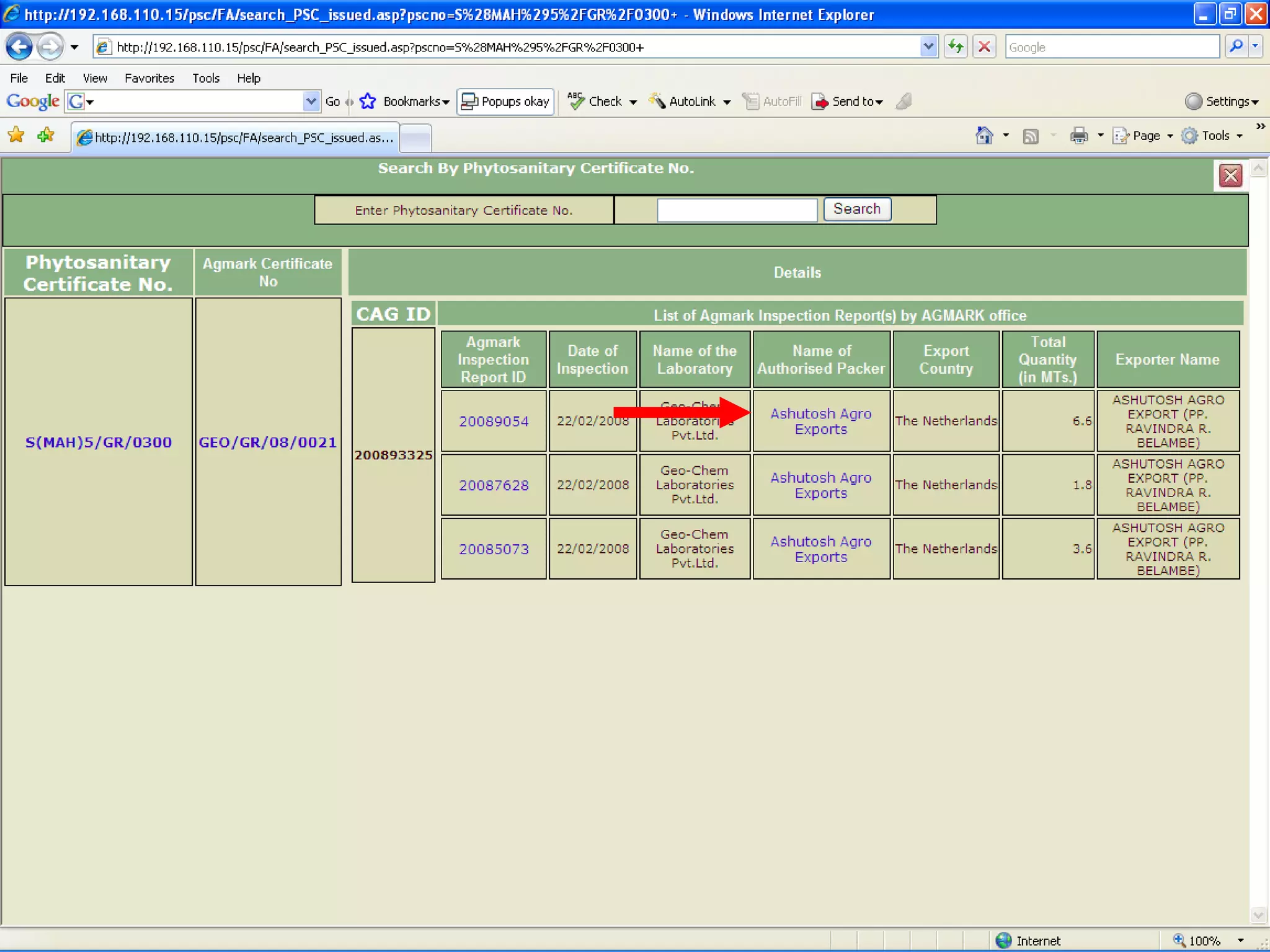Click the search magnifier icon

[x=1236, y=47]
